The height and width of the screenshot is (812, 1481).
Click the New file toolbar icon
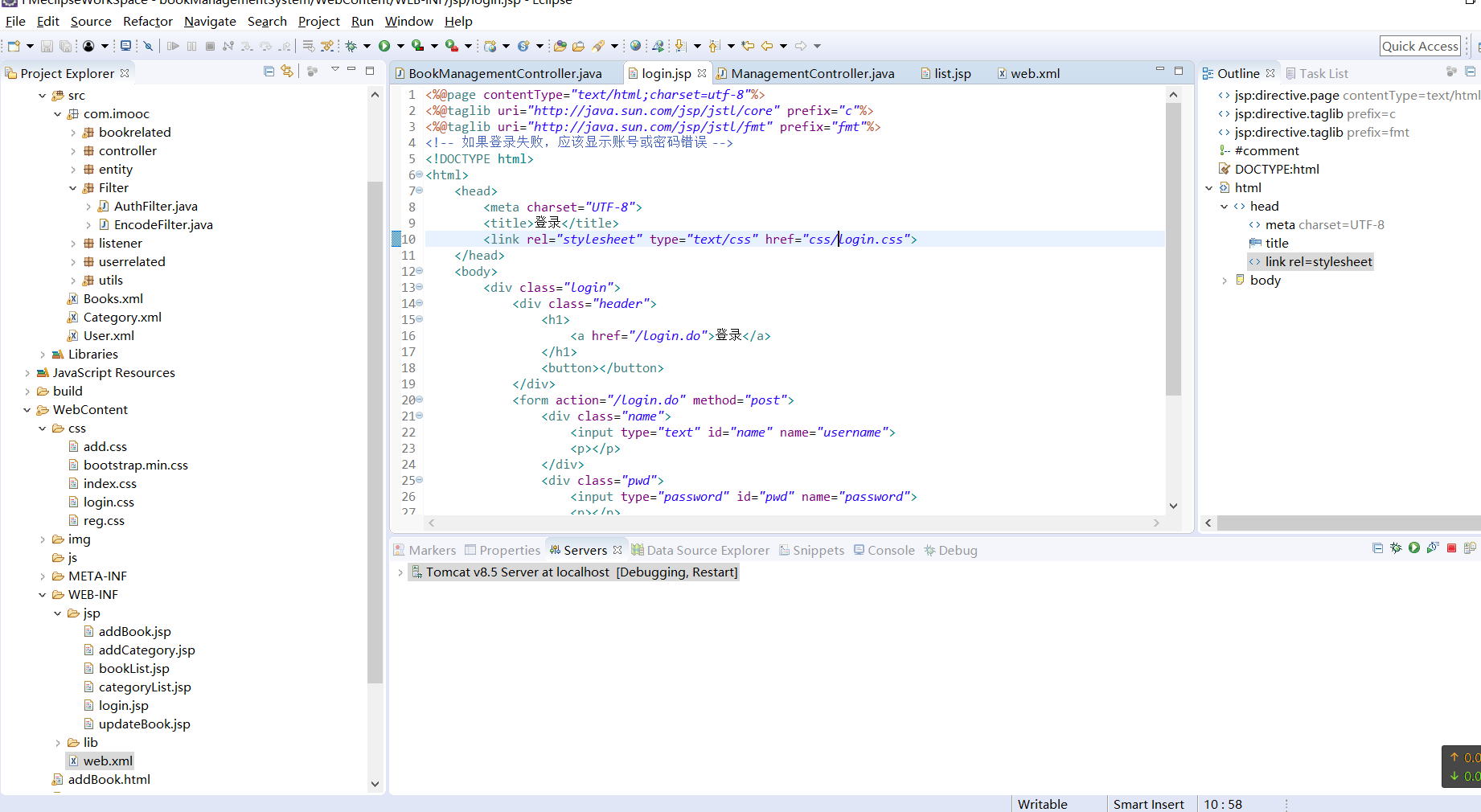tap(14, 46)
